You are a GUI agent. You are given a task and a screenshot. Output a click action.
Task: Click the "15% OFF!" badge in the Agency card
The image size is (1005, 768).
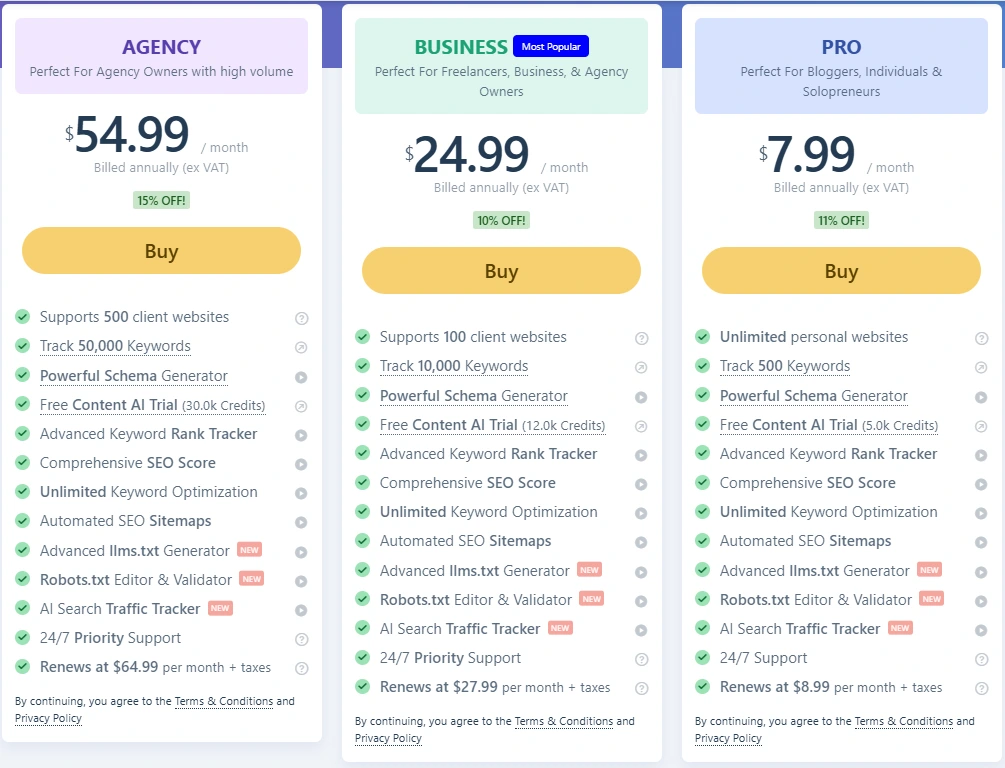pyautogui.click(x=161, y=200)
